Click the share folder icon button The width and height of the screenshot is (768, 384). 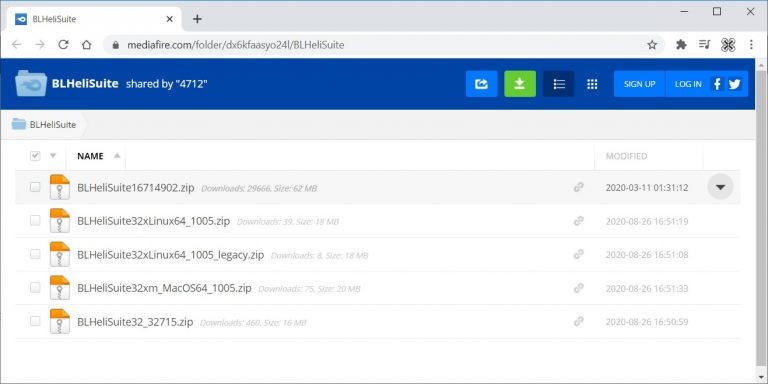click(x=481, y=84)
